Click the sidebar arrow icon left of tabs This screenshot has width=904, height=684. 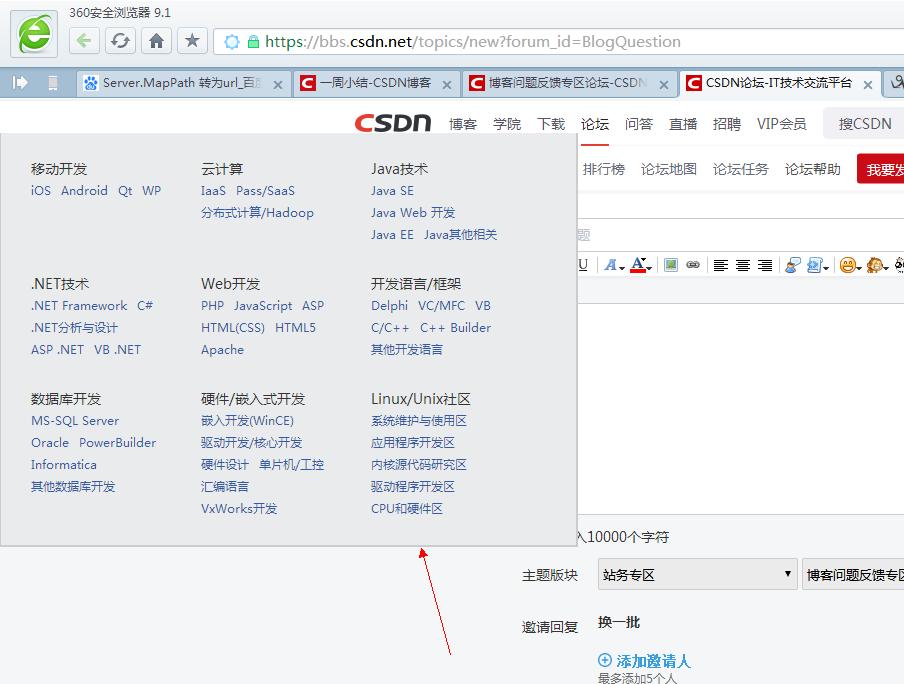[x=20, y=82]
